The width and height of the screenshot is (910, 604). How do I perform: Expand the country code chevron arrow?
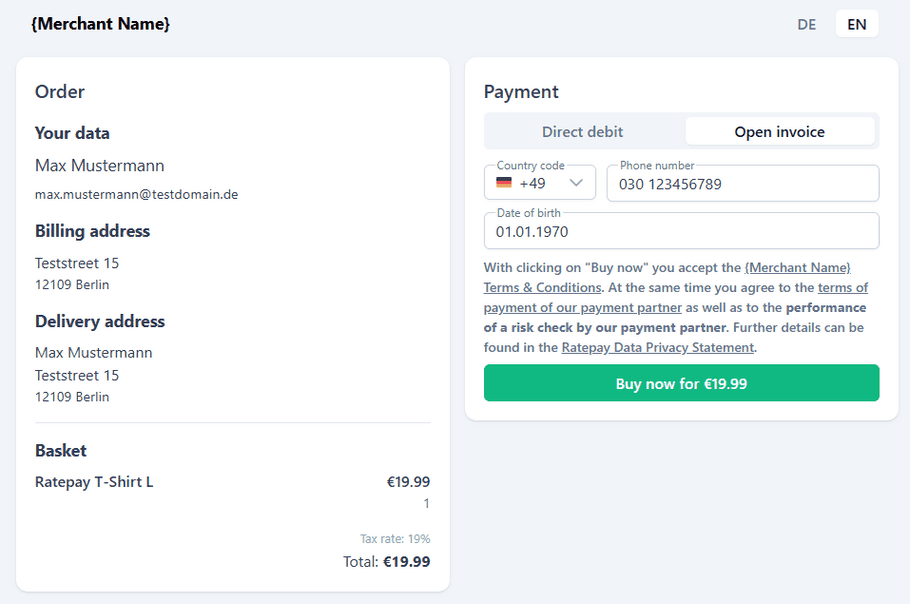(x=576, y=183)
